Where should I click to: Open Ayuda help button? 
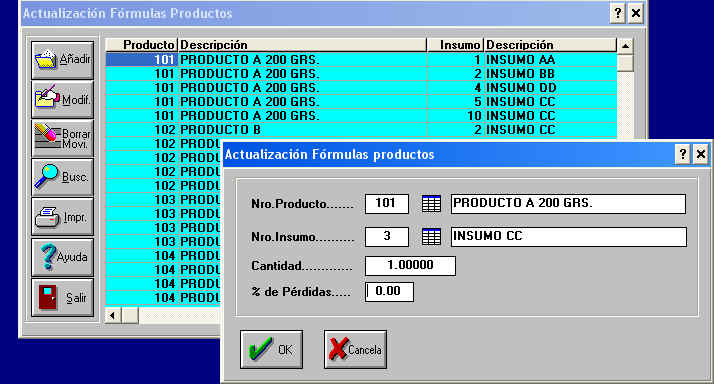[62, 257]
